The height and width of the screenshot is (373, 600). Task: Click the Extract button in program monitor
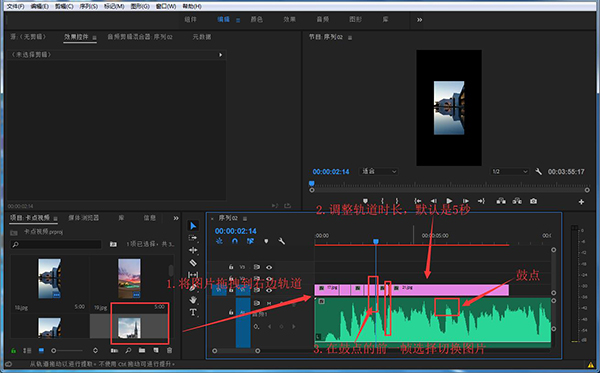tap(517, 201)
